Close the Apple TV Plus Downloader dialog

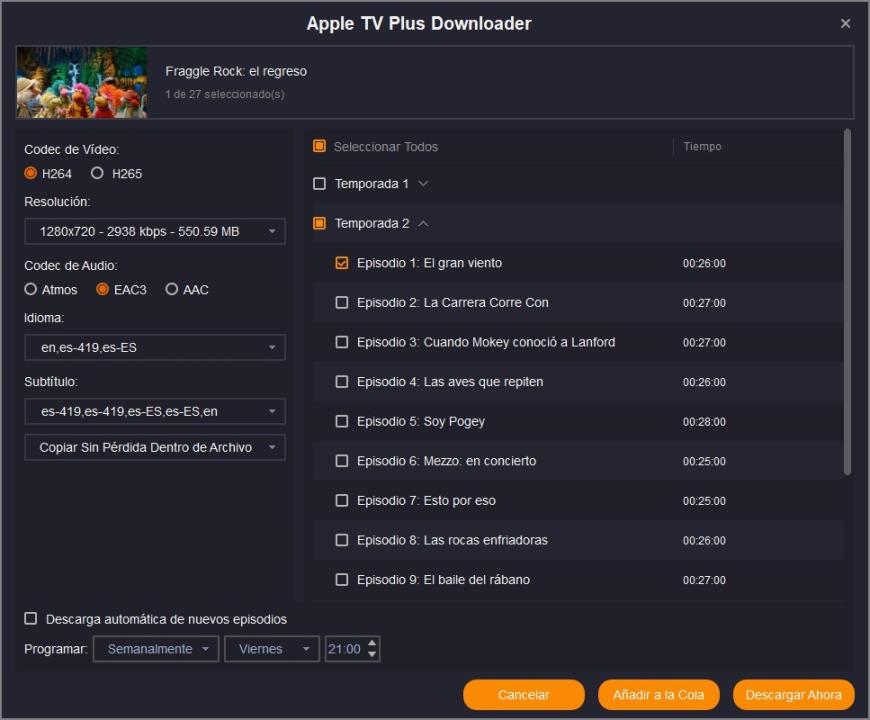click(x=845, y=24)
